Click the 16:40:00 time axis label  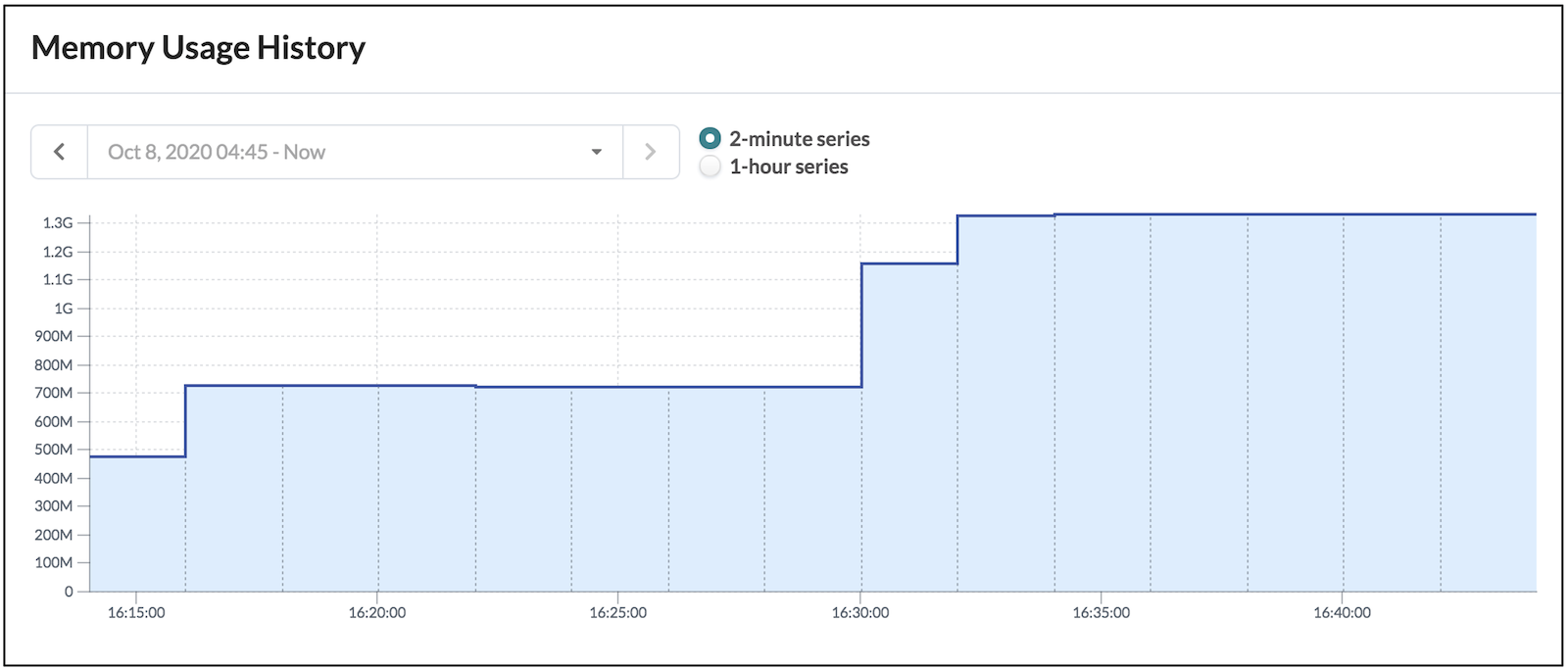[x=1343, y=612]
